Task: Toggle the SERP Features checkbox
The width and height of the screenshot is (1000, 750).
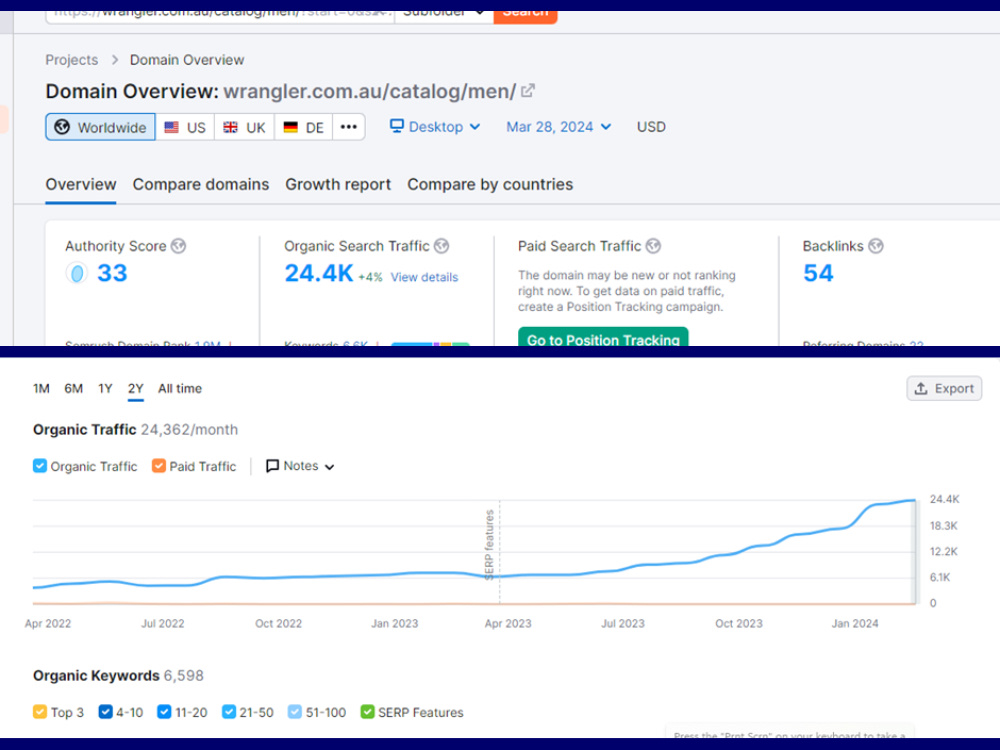Action: point(367,712)
